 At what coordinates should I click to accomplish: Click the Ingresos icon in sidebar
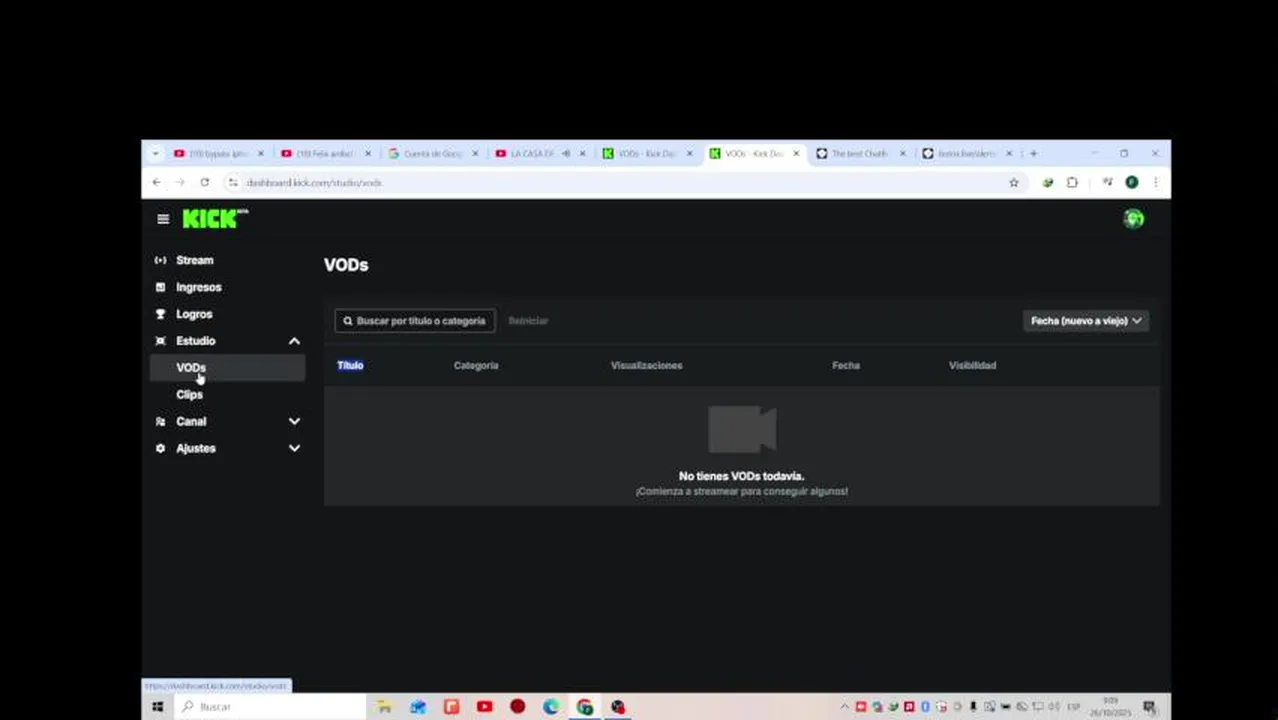160,287
